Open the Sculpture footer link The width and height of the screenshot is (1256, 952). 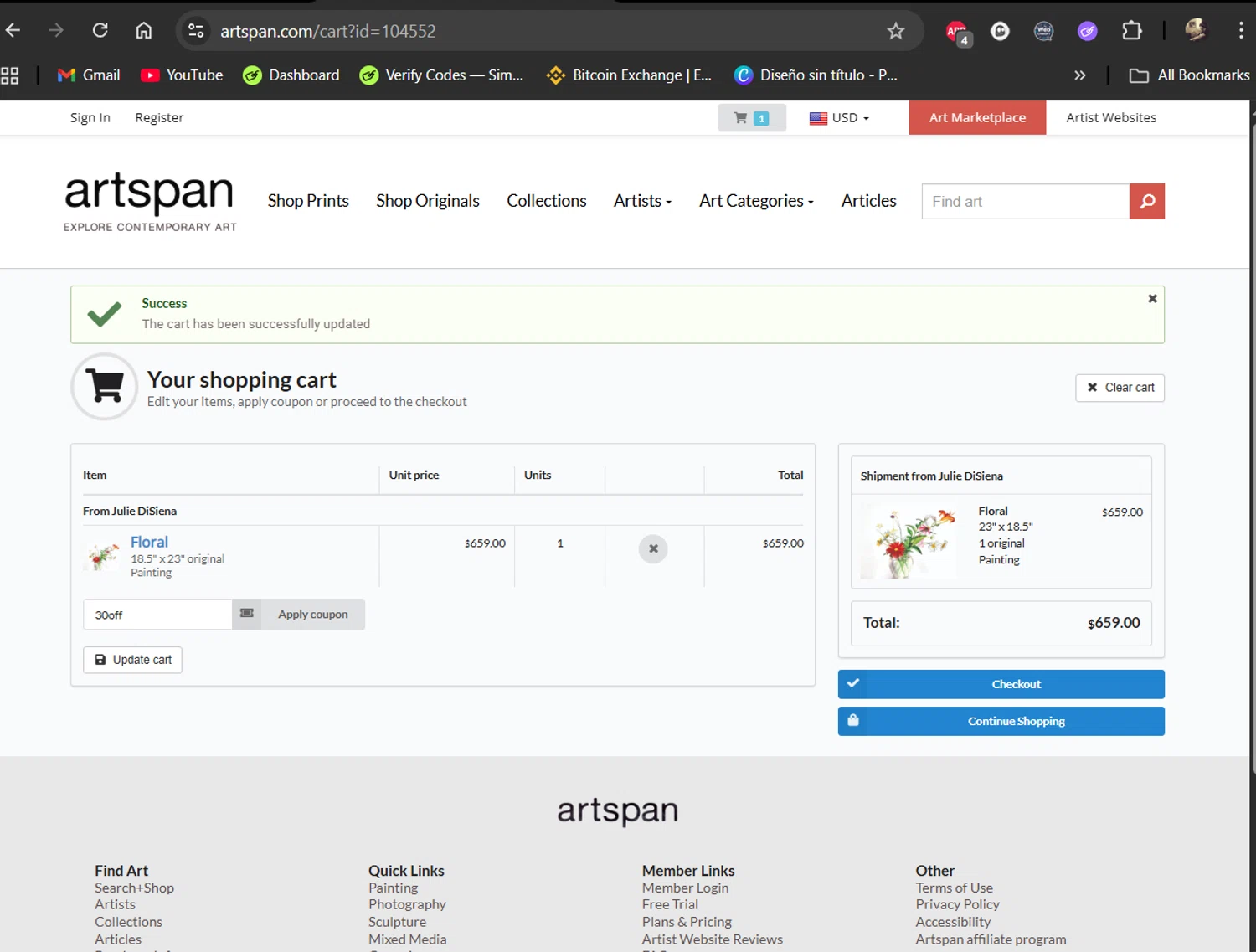[x=397, y=922]
